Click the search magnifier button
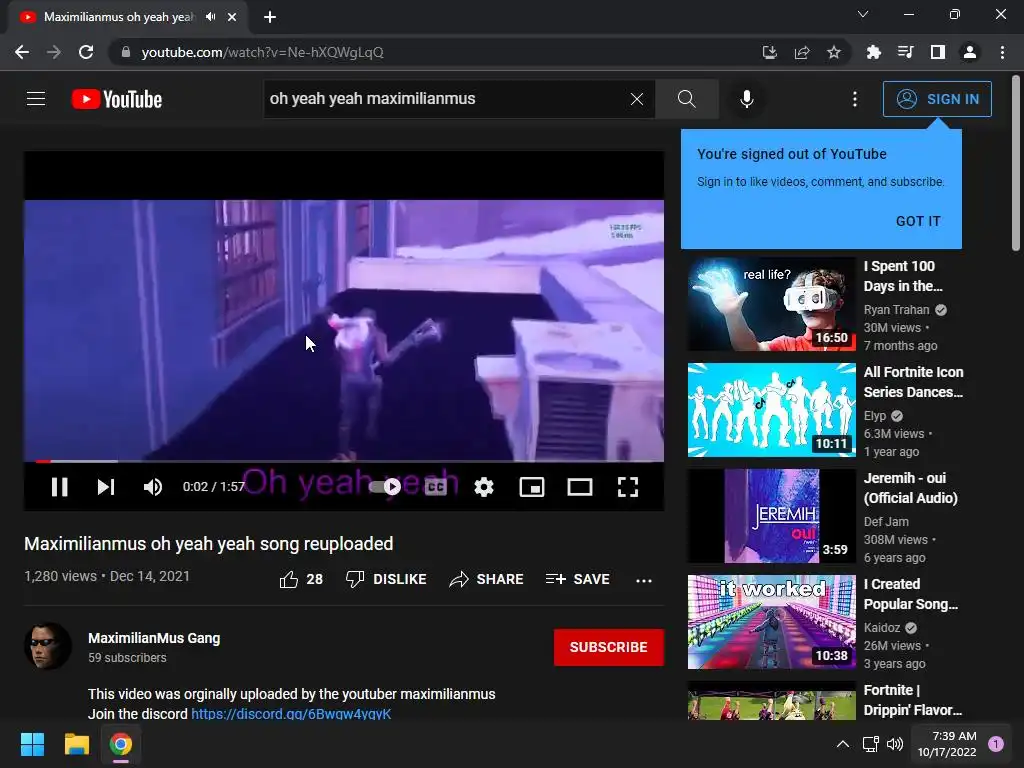The height and width of the screenshot is (768, 1024). point(686,99)
